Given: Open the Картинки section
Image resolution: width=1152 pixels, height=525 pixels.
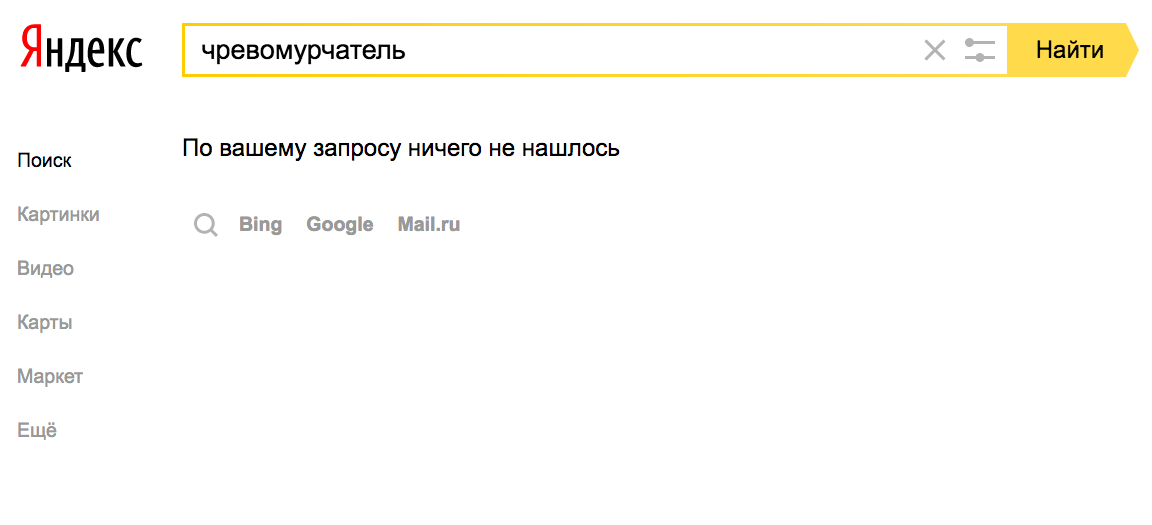Looking at the screenshot, I should (58, 215).
